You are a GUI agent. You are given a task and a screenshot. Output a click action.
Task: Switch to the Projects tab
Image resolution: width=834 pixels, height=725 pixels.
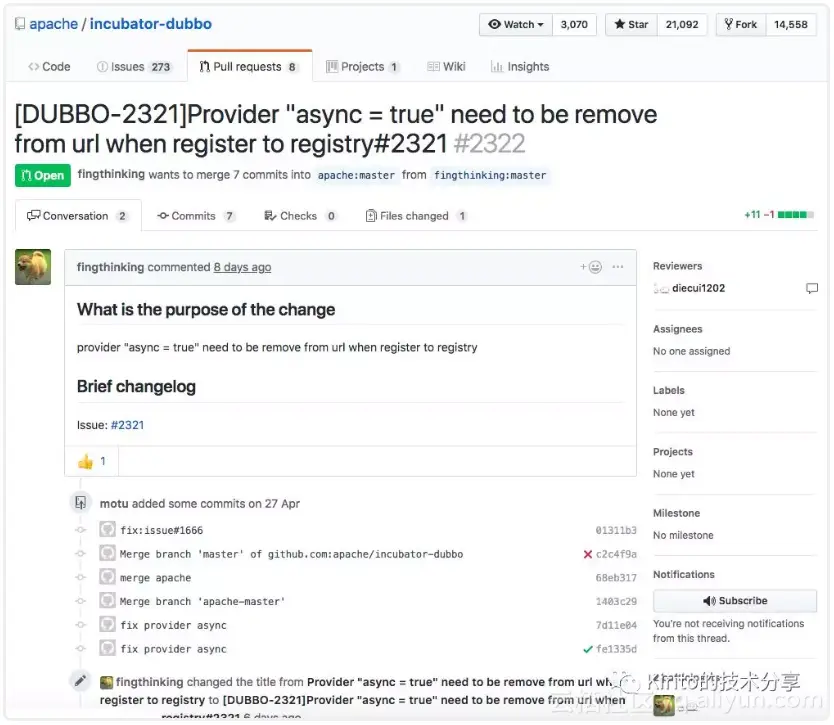pyautogui.click(x=362, y=66)
